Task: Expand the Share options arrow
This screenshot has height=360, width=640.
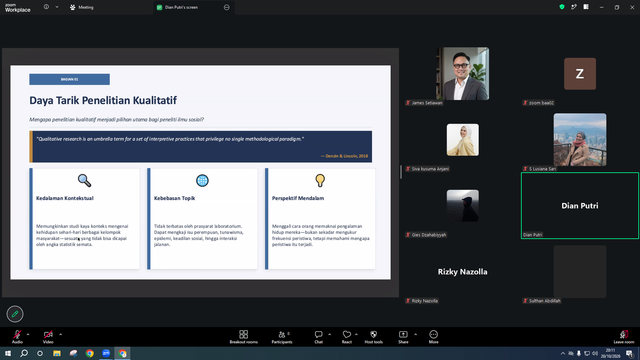Action: pos(416,334)
